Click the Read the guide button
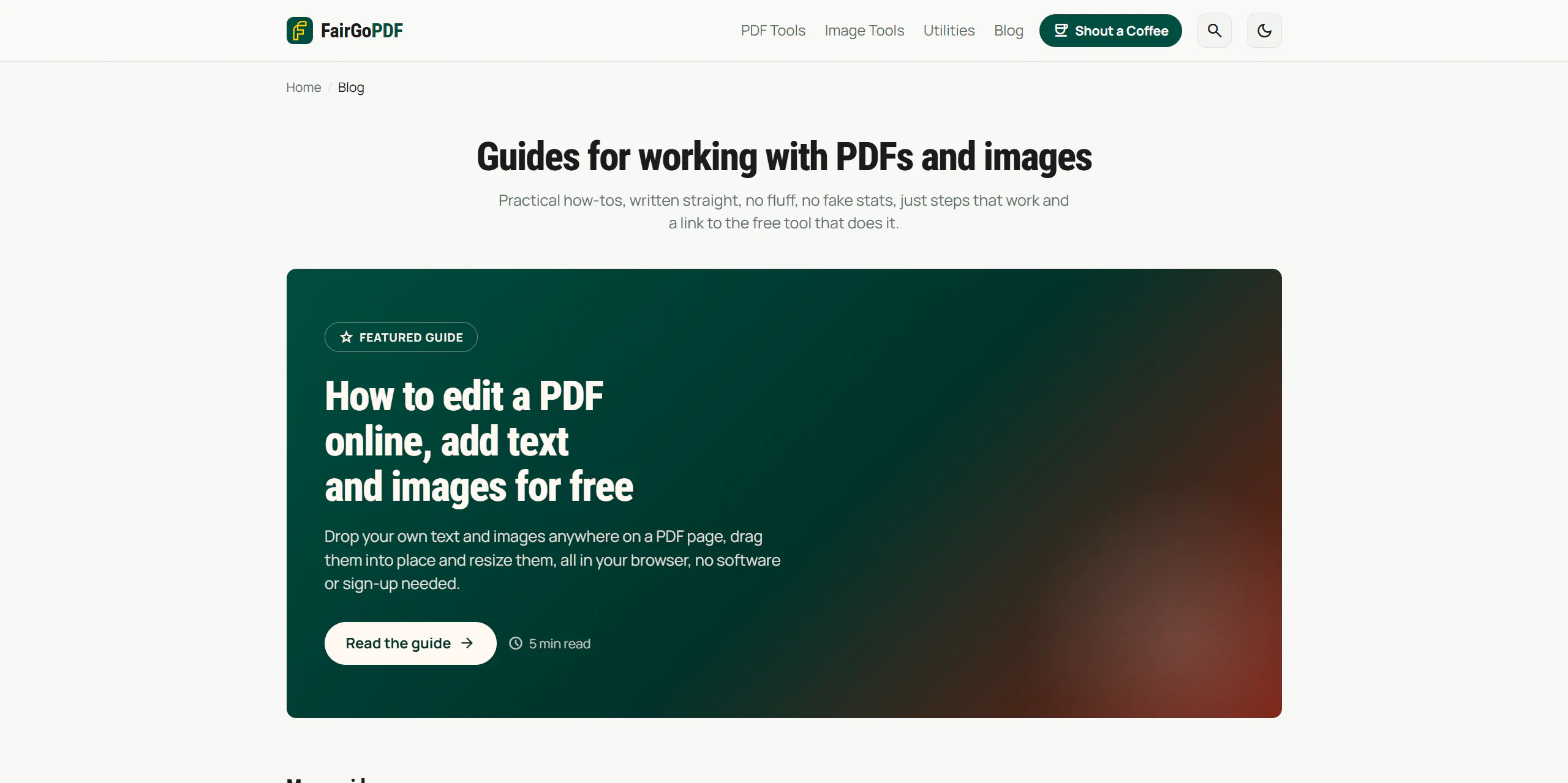The width and height of the screenshot is (1568, 783). 410,643
